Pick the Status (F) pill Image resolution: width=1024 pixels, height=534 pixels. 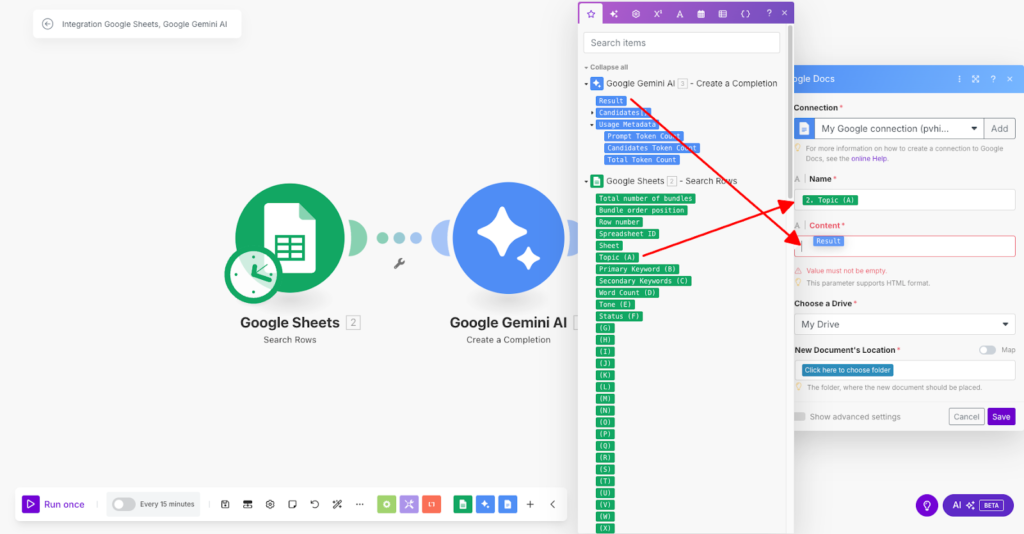pyautogui.click(x=619, y=316)
